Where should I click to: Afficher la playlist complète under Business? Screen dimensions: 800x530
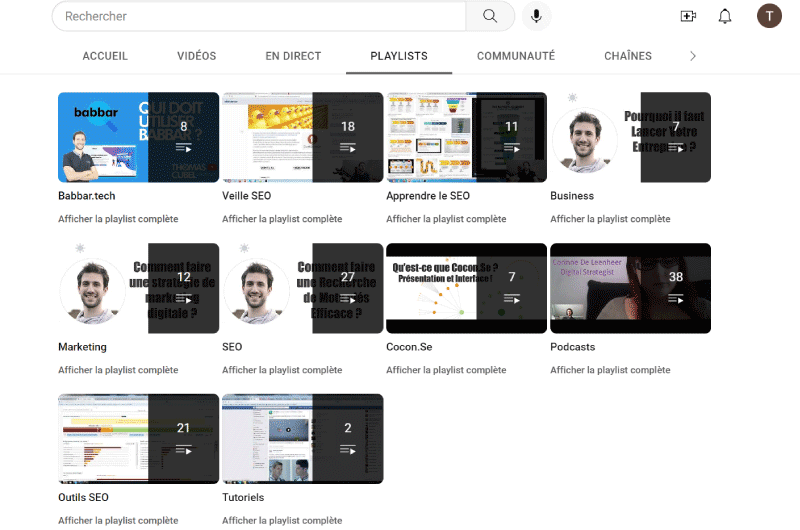tap(610, 219)
